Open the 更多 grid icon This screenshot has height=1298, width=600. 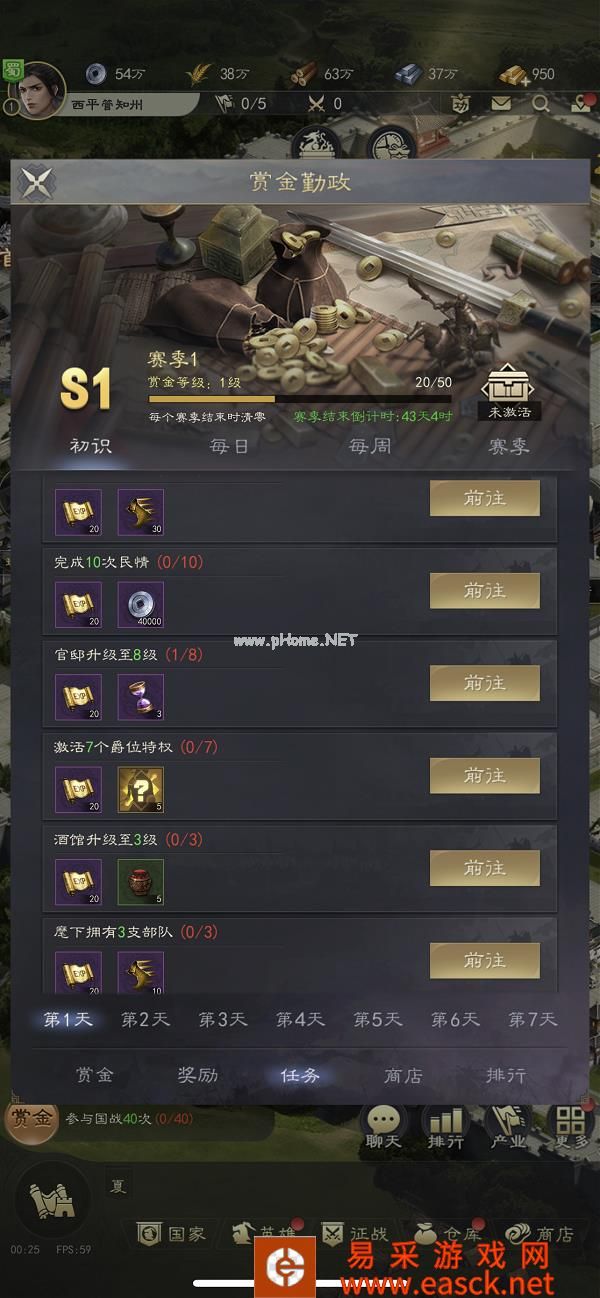570,1126
